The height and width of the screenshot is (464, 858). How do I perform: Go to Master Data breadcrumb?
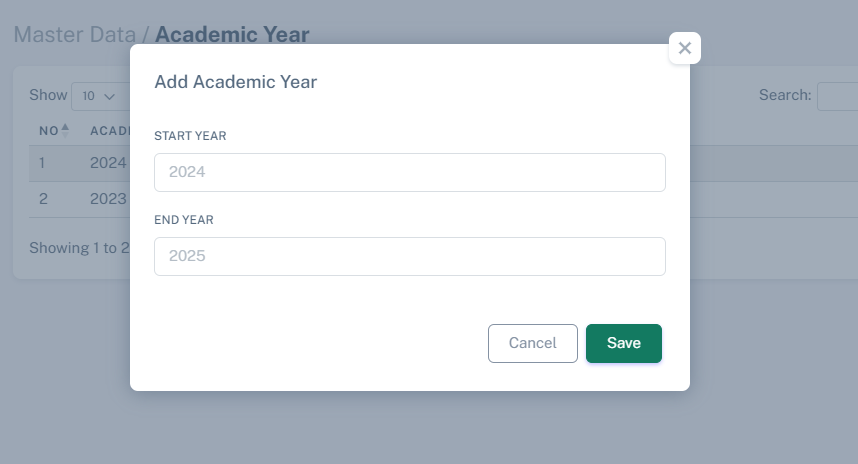coord(75,35)
